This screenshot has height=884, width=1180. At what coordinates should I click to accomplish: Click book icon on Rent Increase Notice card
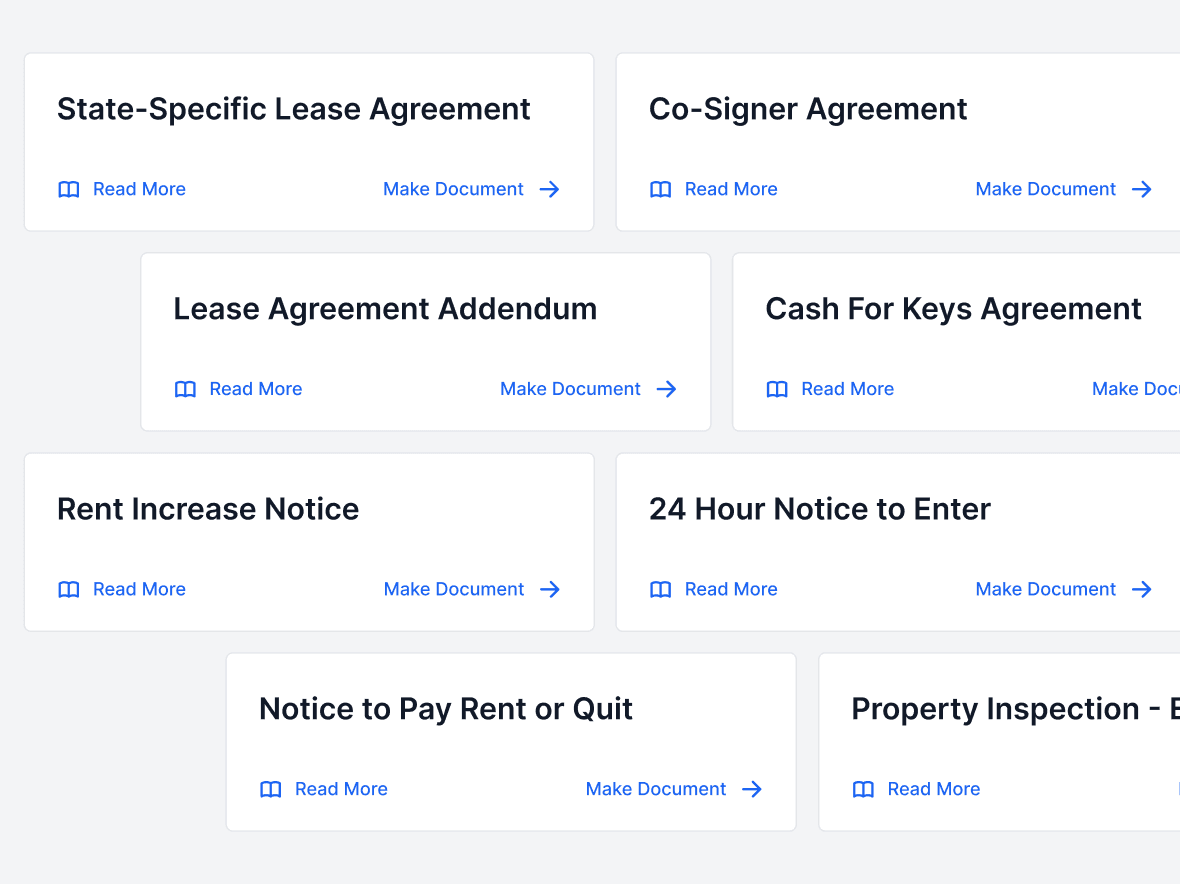click(x=69, y=590)
